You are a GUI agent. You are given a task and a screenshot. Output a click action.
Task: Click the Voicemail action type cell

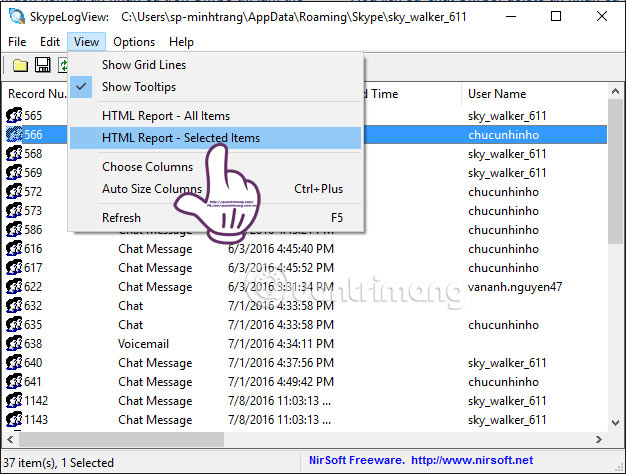(x=143, y=344)
